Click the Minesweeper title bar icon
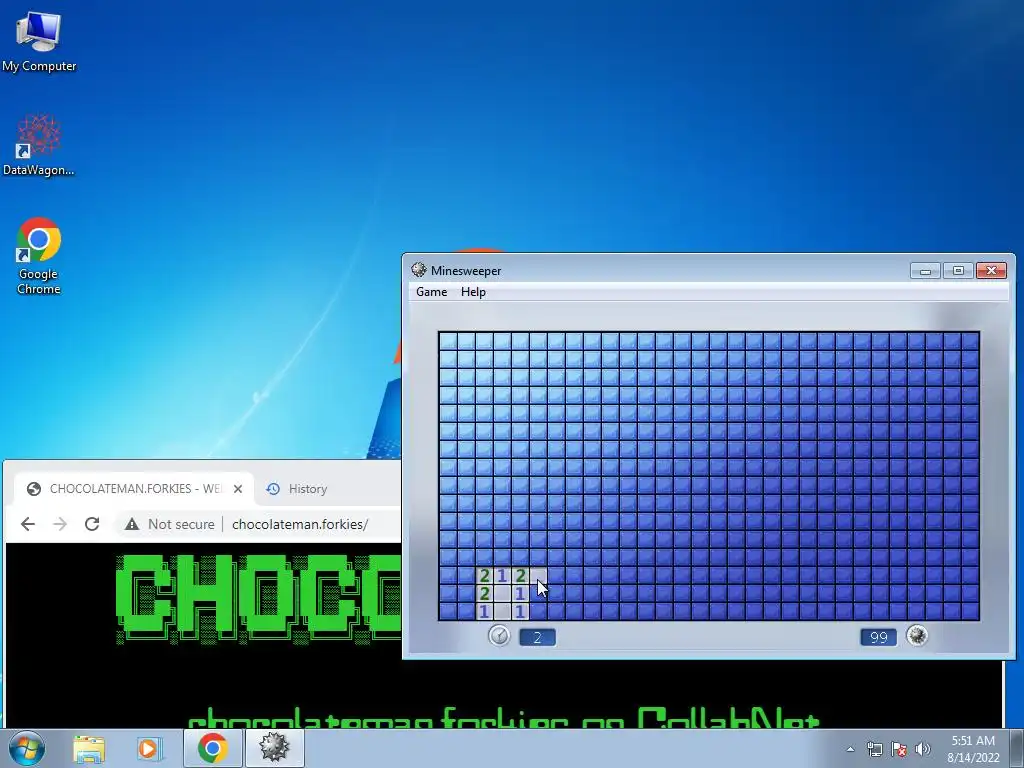The width and height of the screenshot is (1024, 768). click(419, 270)
